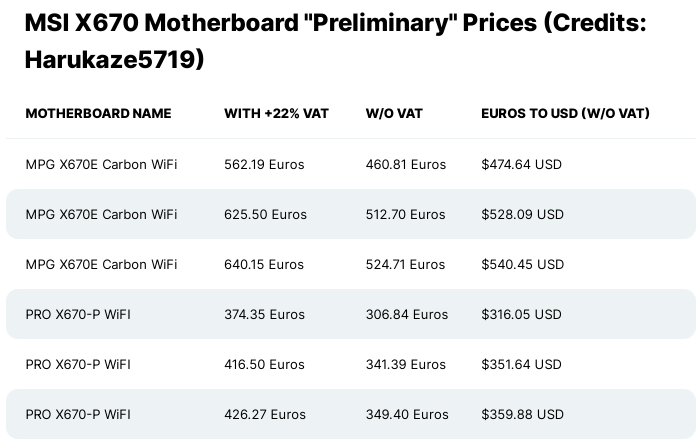Click the $474.64 USD value

(522, 164)
